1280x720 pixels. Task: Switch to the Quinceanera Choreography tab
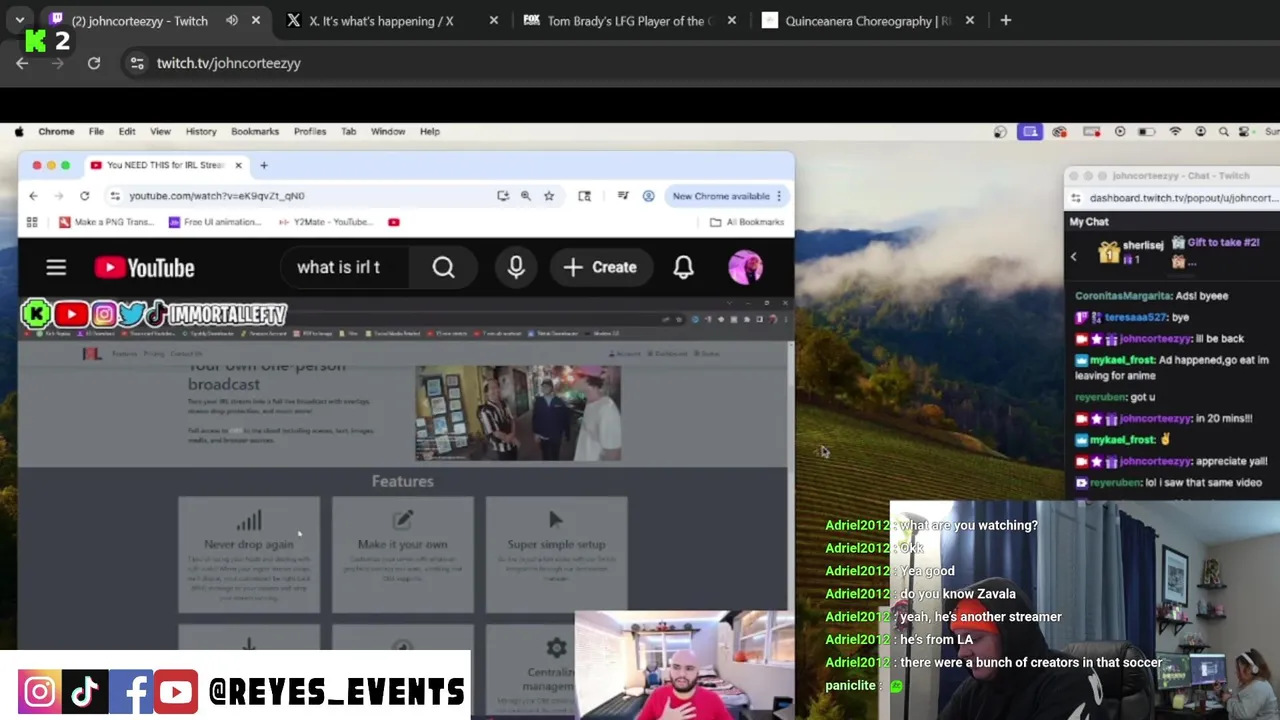(x=857, y=20)
